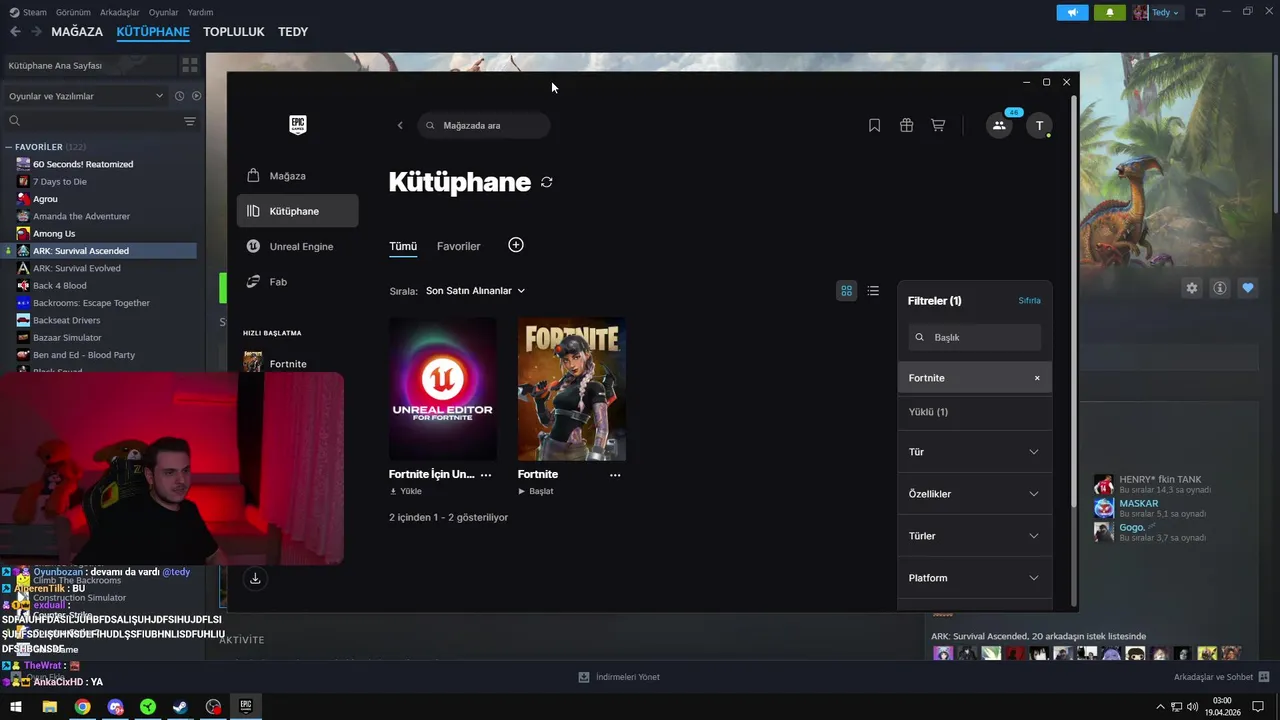
Task: Open Steam library advanced filter icon
Action: click(190, 121)
